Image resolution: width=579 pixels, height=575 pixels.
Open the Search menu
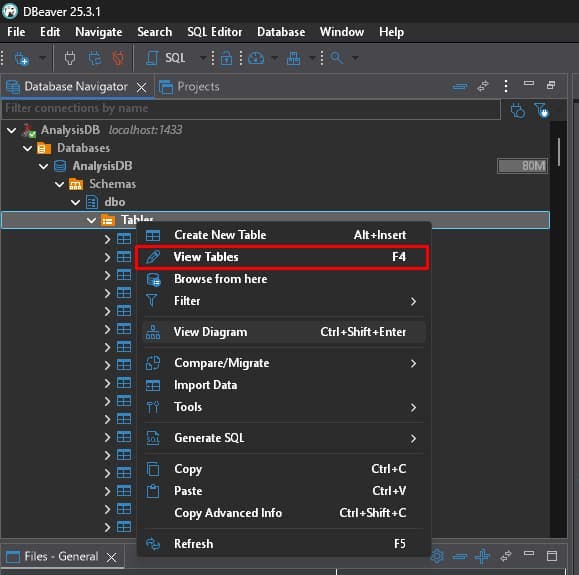[155, 32]
